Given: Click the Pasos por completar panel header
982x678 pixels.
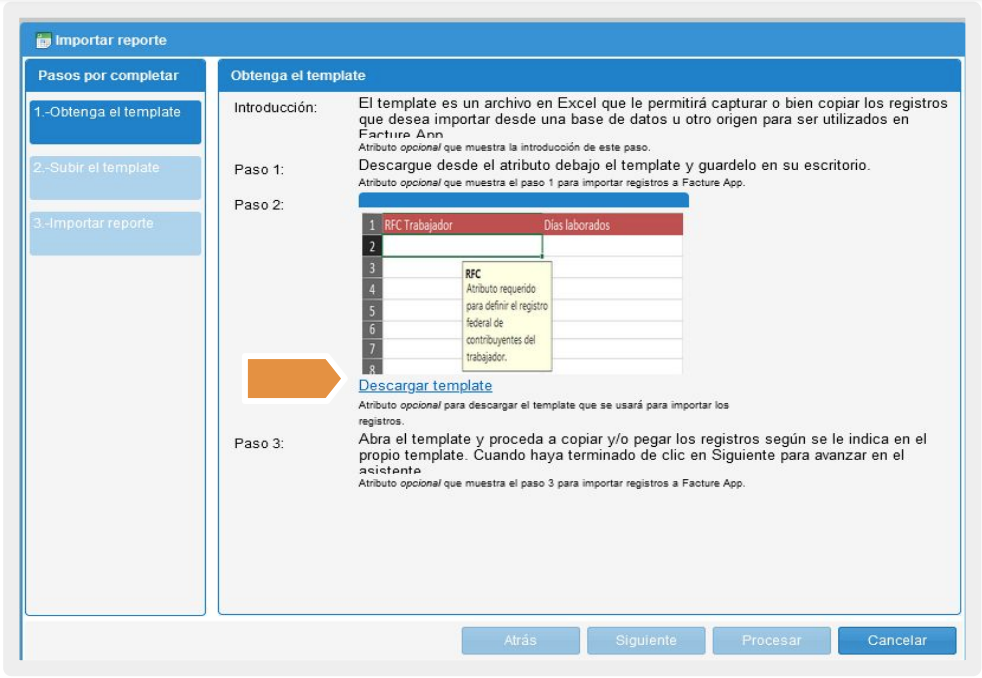Looking at the screenshot, I should coord(115,75).
